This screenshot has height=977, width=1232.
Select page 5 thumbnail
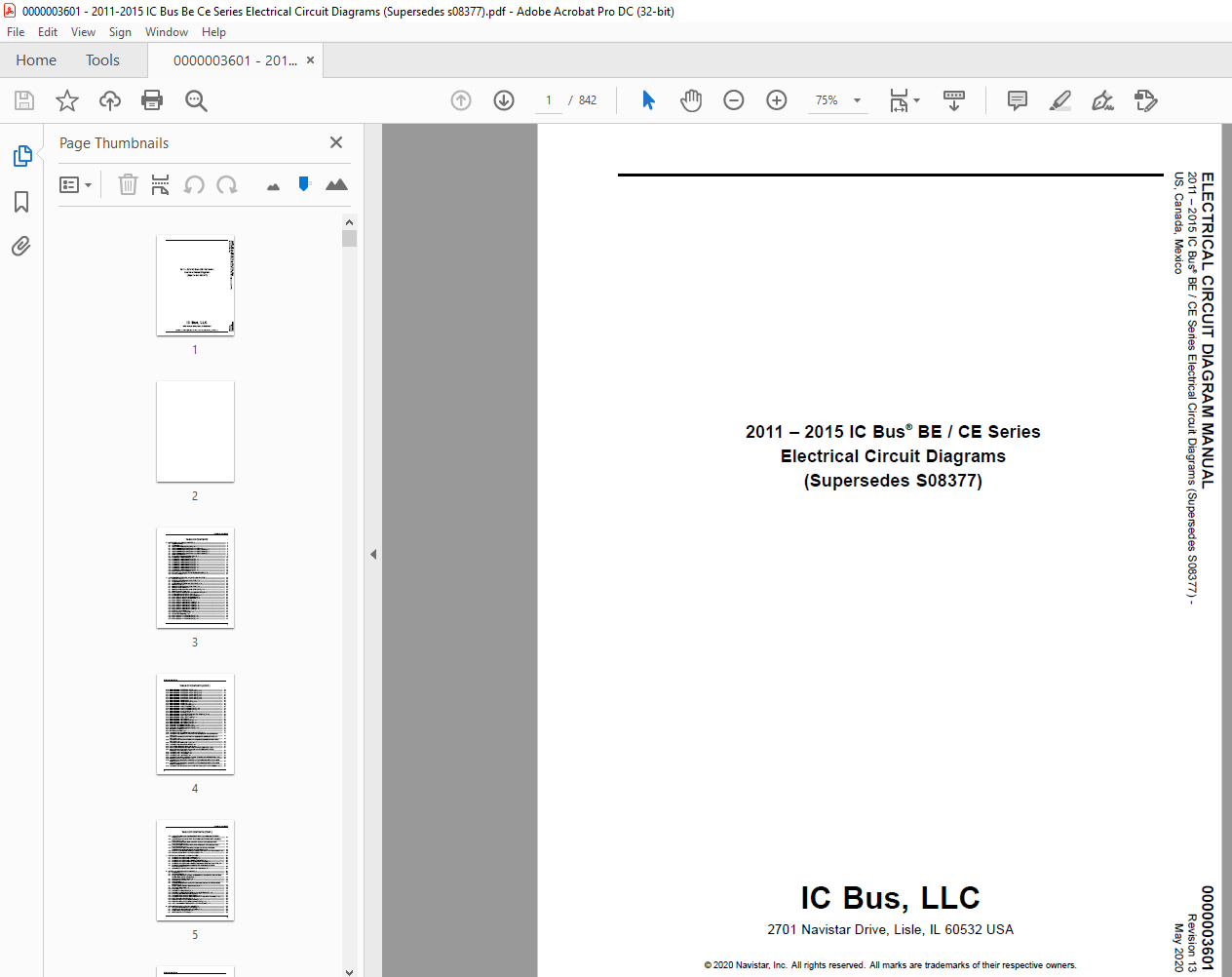tap(195, 871)
